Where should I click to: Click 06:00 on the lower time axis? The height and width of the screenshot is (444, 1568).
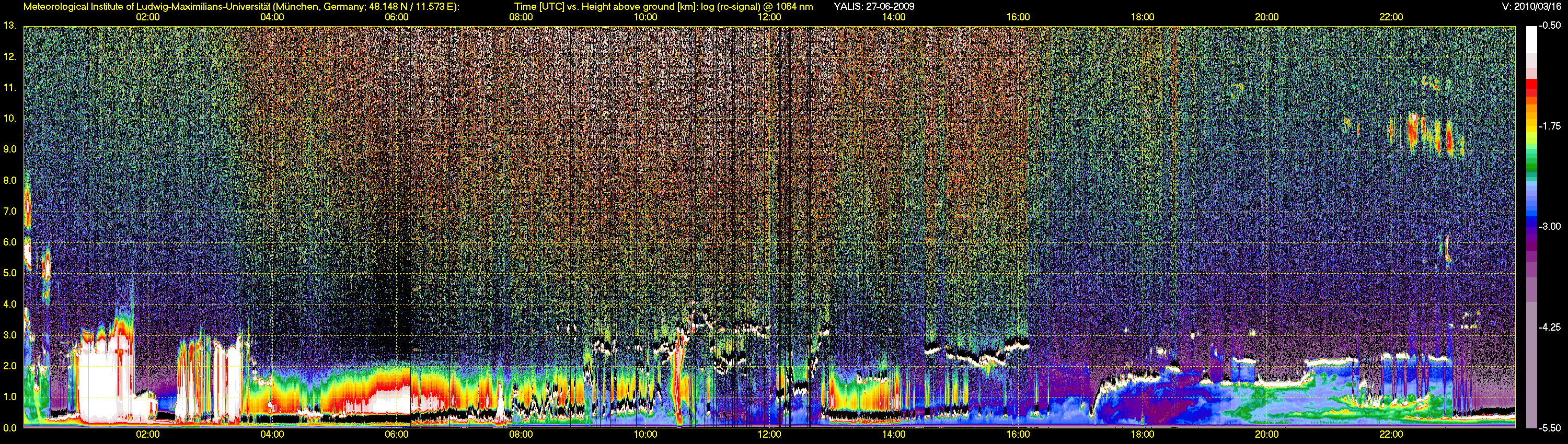[397, 434]
